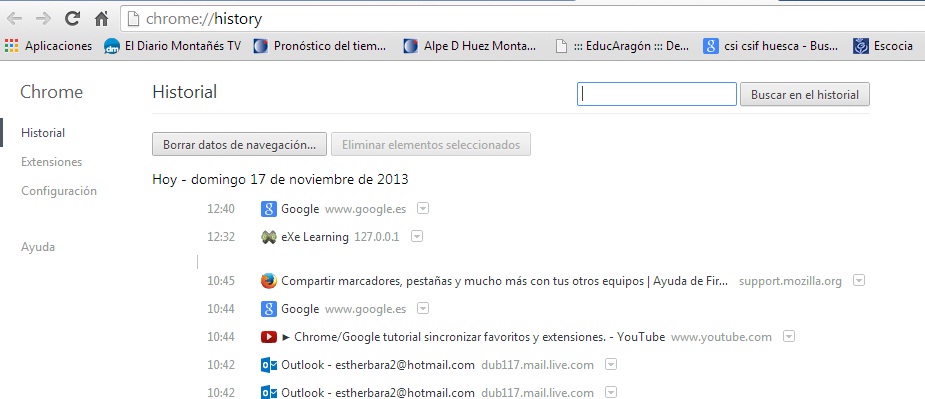
Task: Select Configuración in the sidebar
Action: [59, 191]
